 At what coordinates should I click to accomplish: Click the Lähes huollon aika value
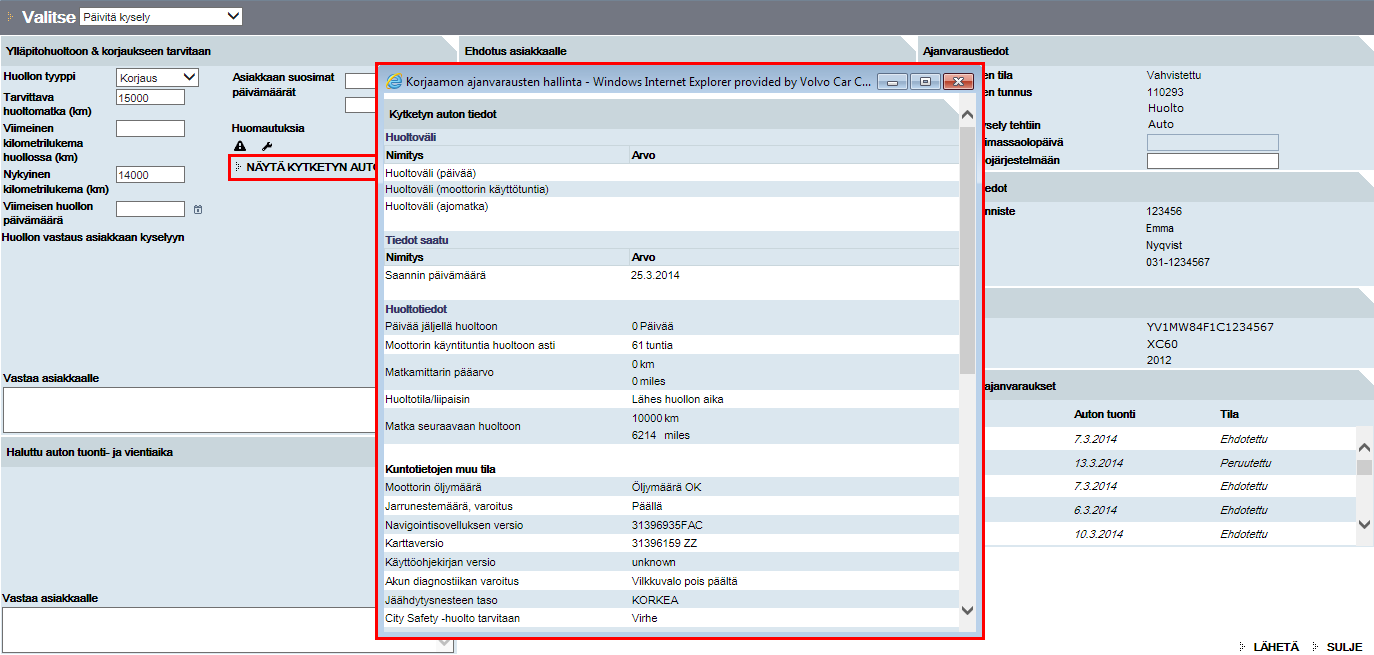tap(677, 399)
